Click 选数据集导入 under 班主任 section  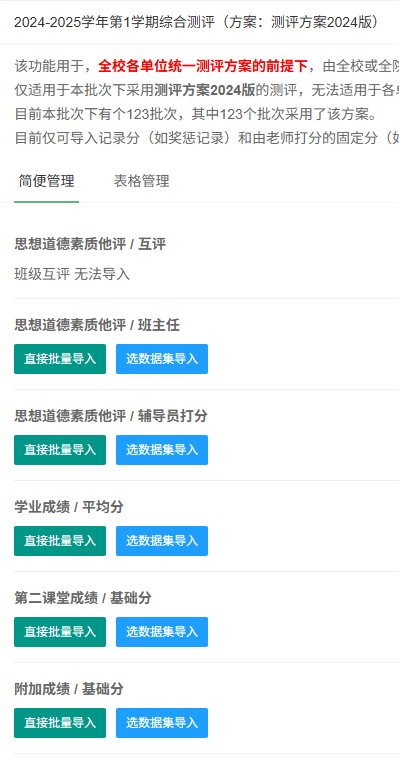click(162, 359)
